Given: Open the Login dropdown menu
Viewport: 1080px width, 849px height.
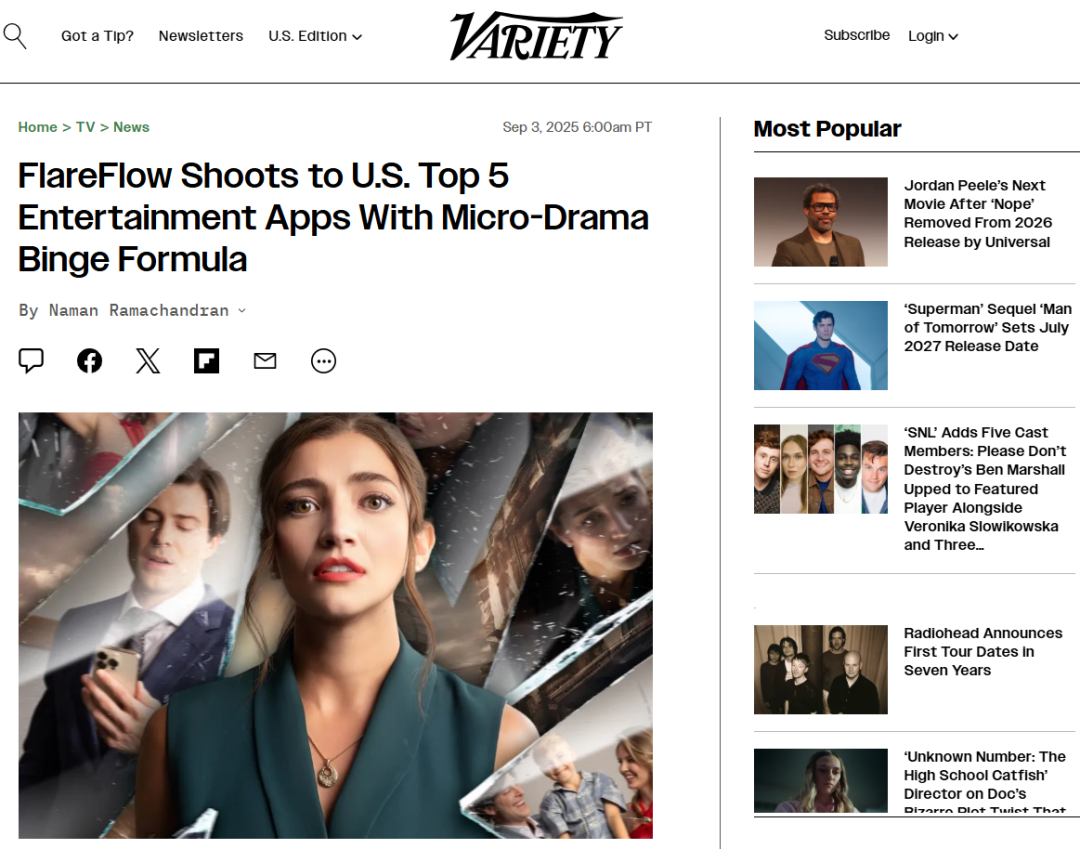Looking at the screenshot, I should pyautogui.click(x=933, y=36).
